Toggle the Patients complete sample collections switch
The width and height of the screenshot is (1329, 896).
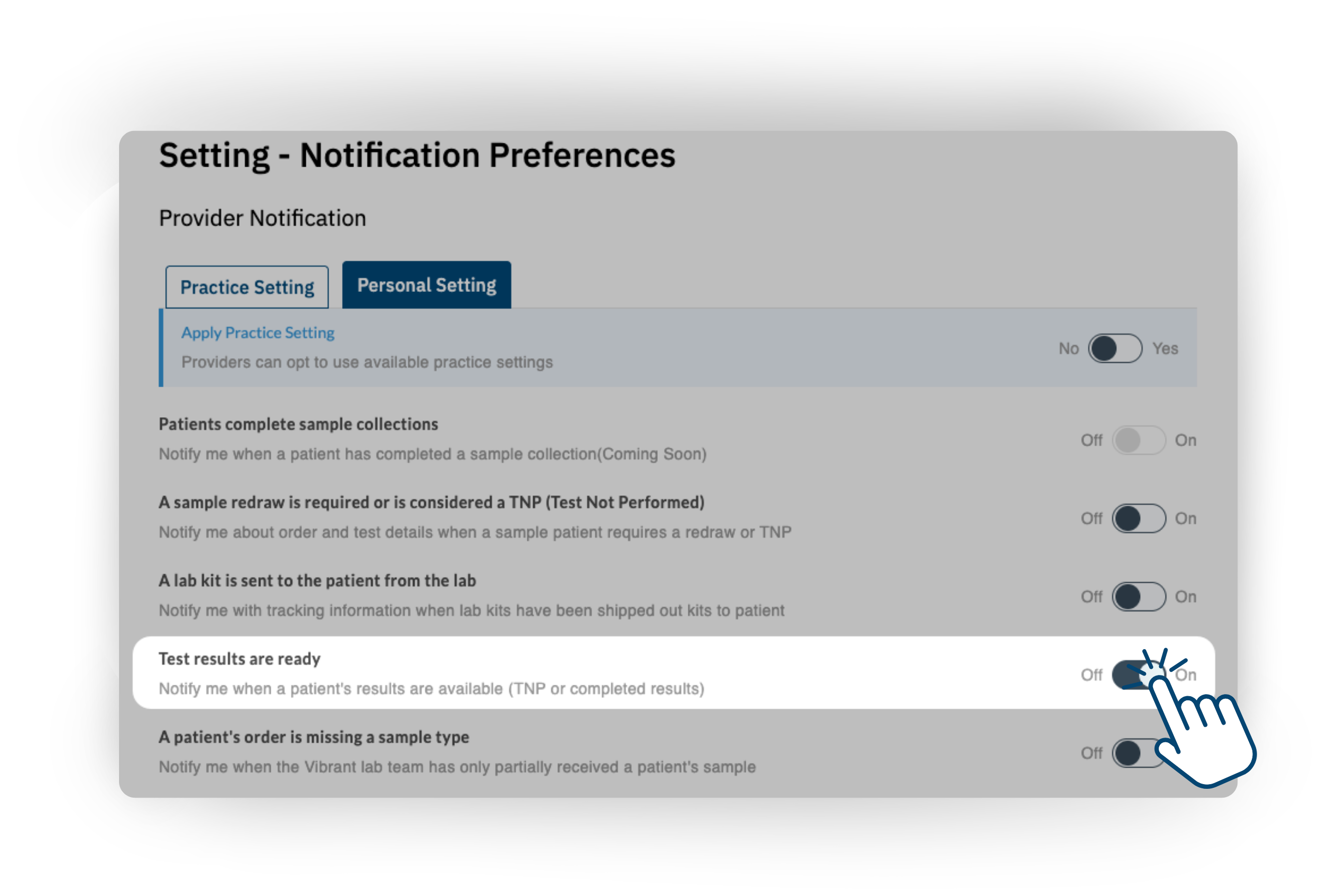[x=1138, y=440]
